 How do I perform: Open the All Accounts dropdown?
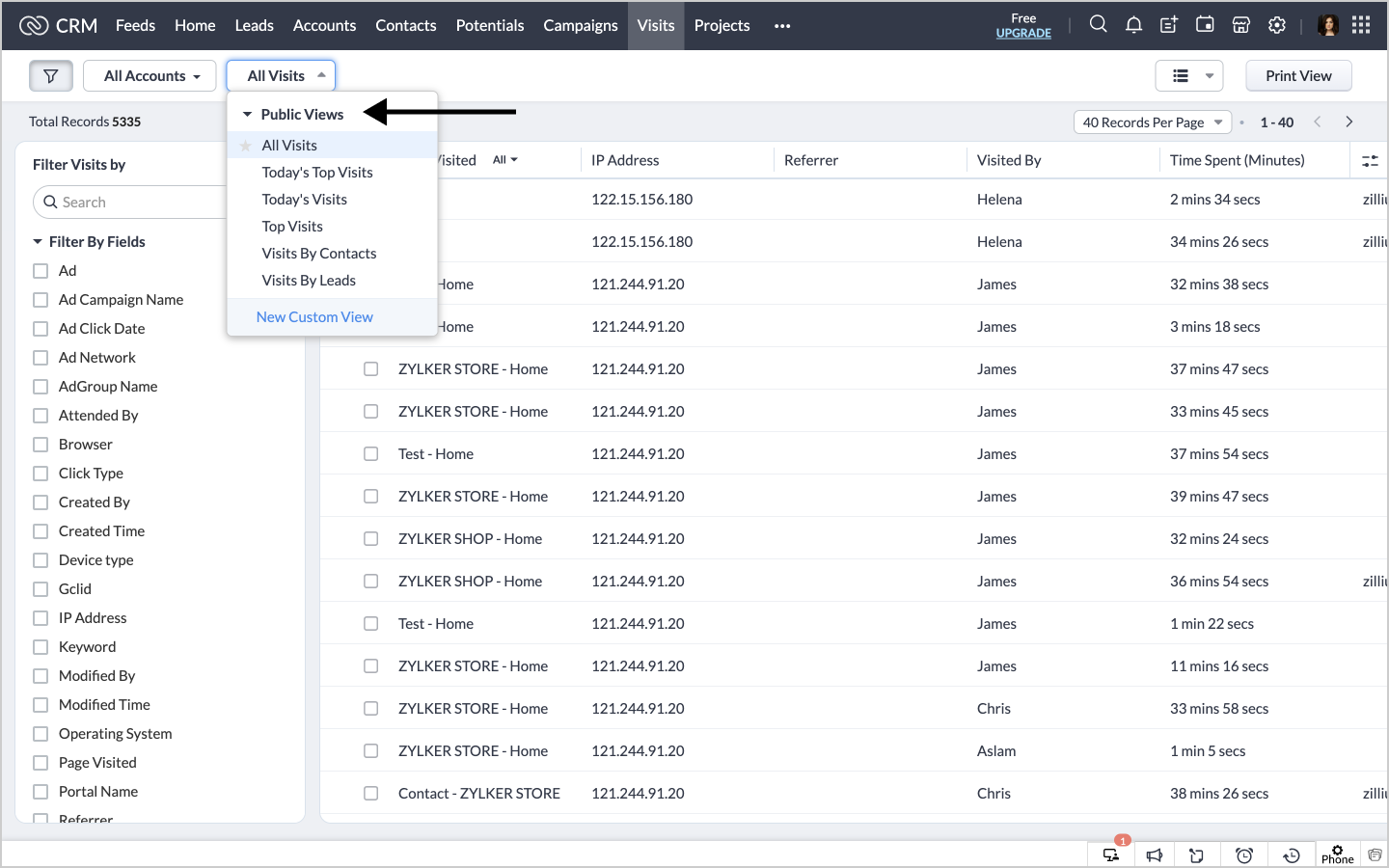click(150, 76)
